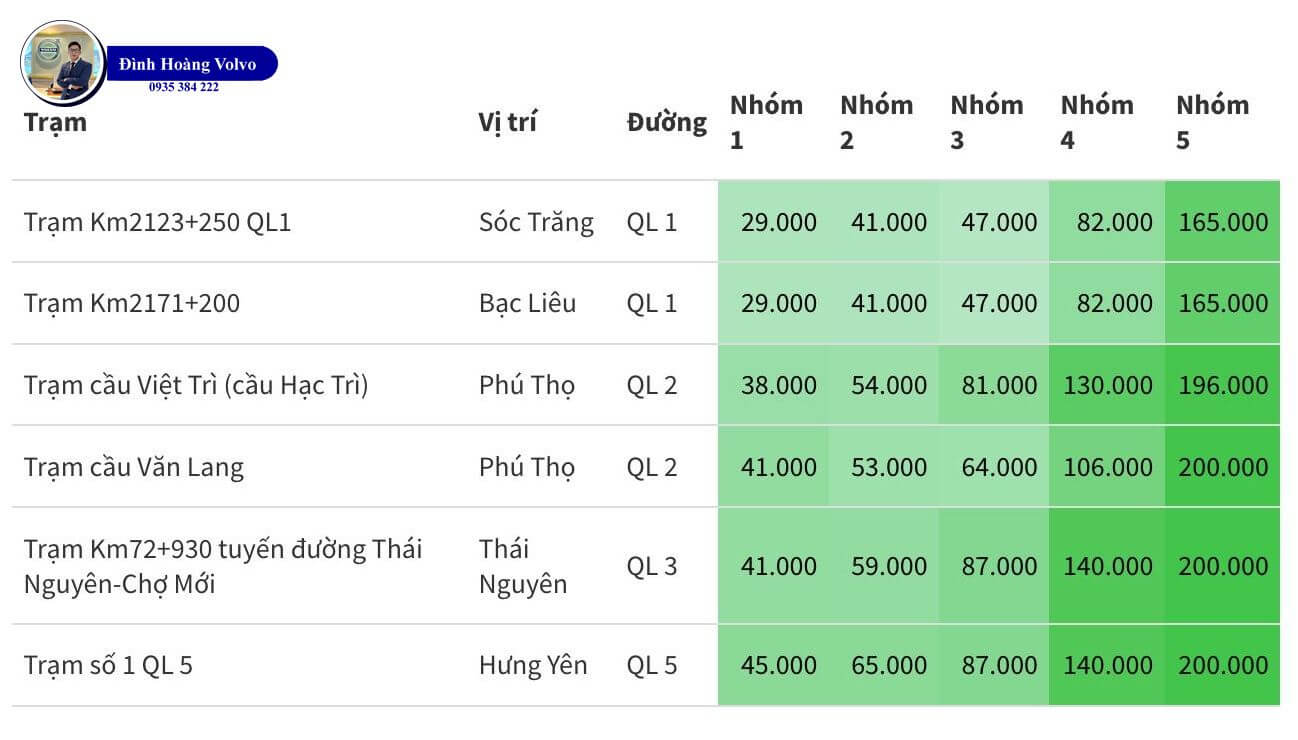Image resolution: width=1298 pixels, height=740 pixels.
Task: Click the Trạm Km2171+200 row name
Action: (x=132, y=303)
